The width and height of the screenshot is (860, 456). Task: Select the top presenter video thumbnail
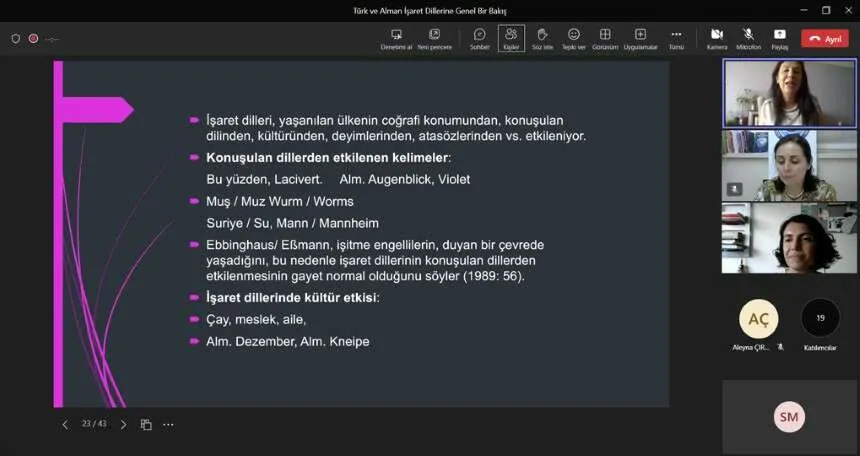pos(789,93)
